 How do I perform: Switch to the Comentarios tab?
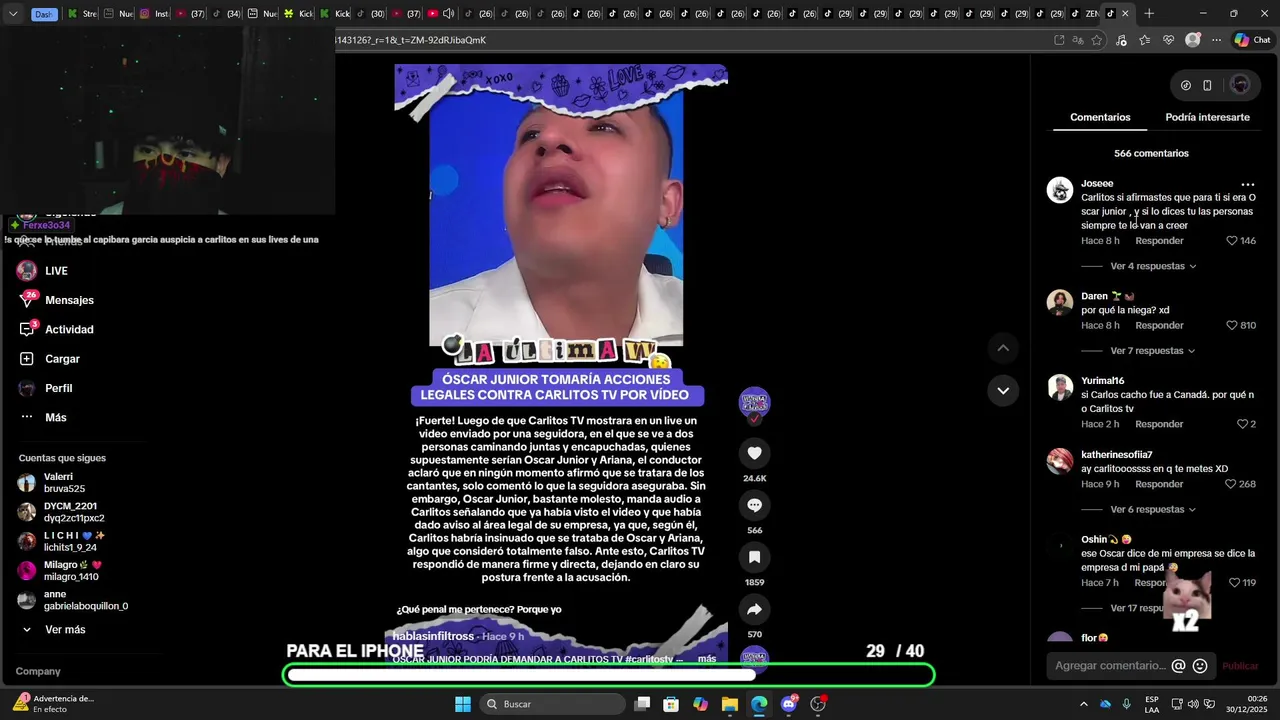(x=1100, y=117)
